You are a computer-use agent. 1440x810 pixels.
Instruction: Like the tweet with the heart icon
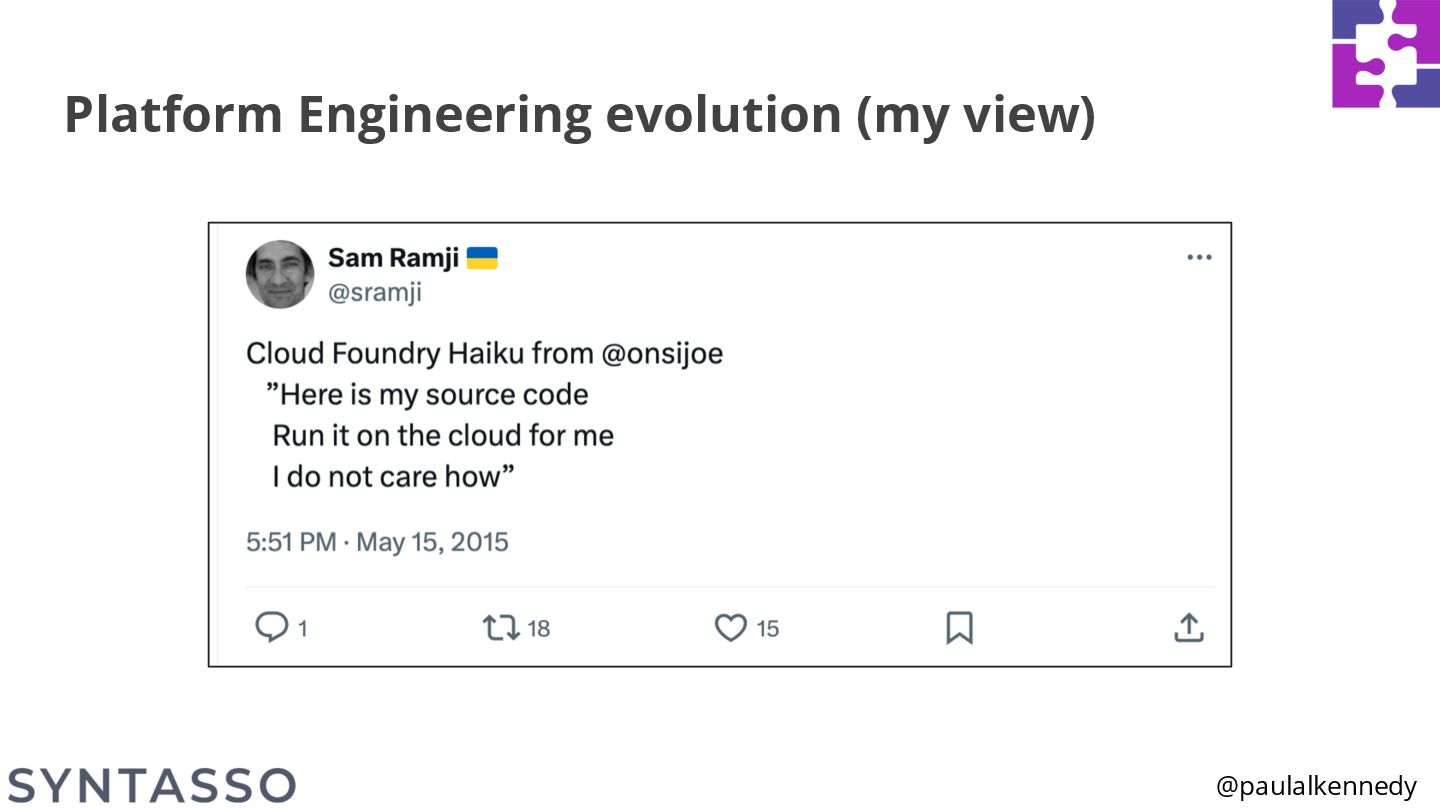(x=731, y=628)
